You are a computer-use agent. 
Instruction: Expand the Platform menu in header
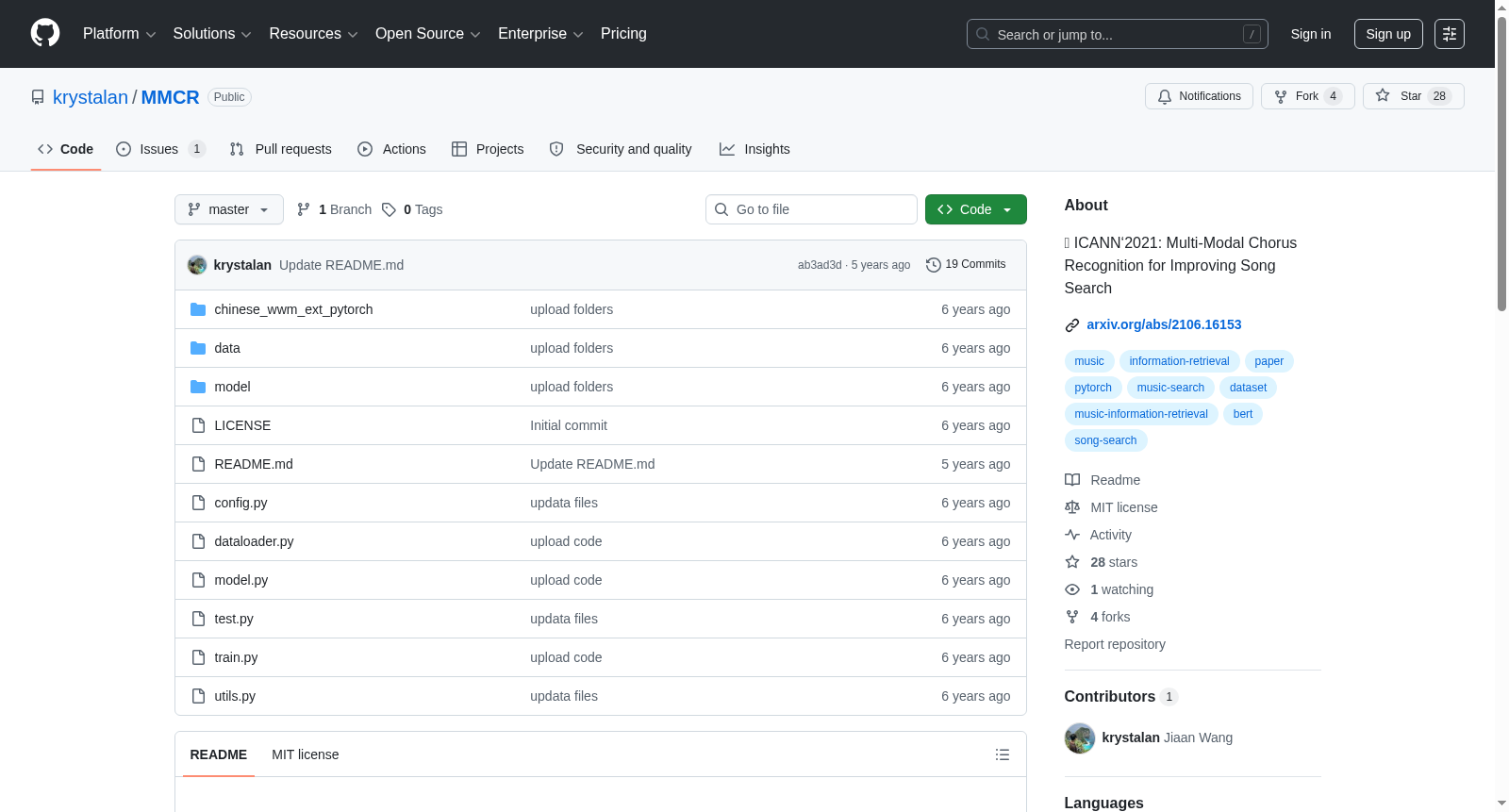pyautogui.click(x=120, y=34)
